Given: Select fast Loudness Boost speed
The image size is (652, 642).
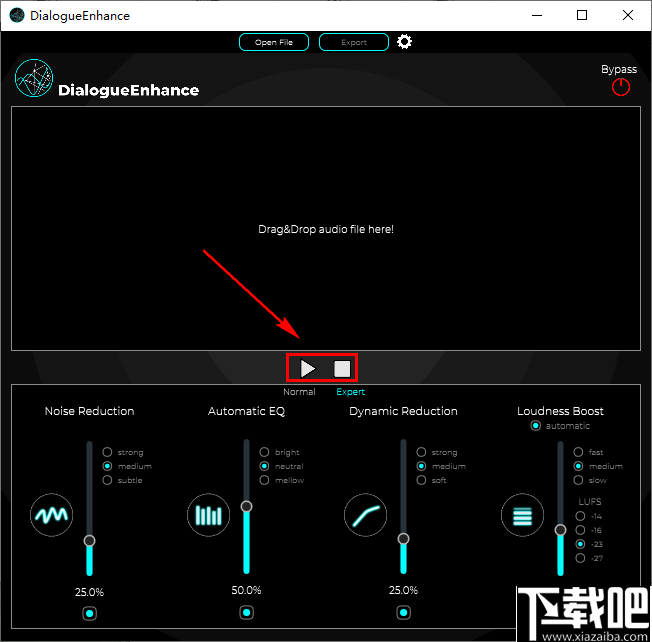Looking at the screenshot, I should point(578,452).
